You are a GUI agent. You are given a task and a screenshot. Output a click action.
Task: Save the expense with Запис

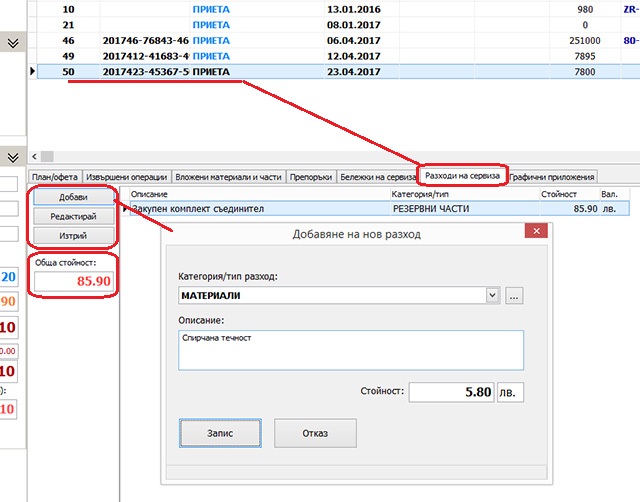click(220, 432)
